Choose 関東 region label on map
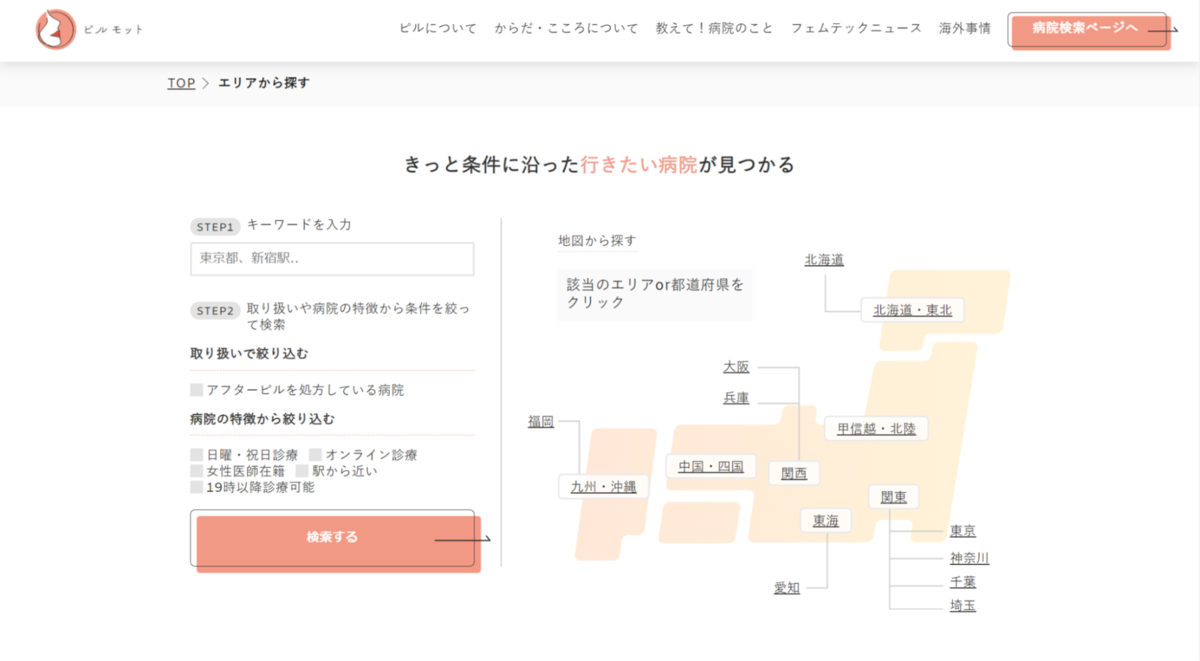 893,497
